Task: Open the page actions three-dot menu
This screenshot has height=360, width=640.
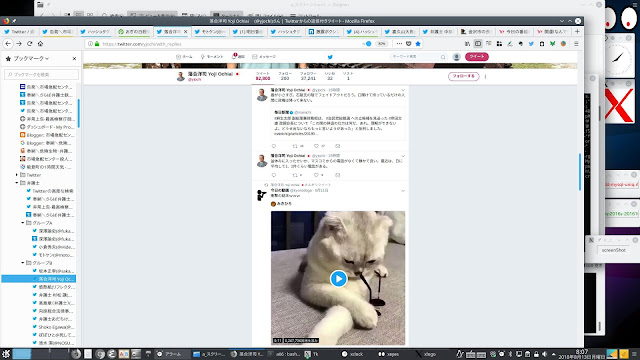Action: click(399, 44)
